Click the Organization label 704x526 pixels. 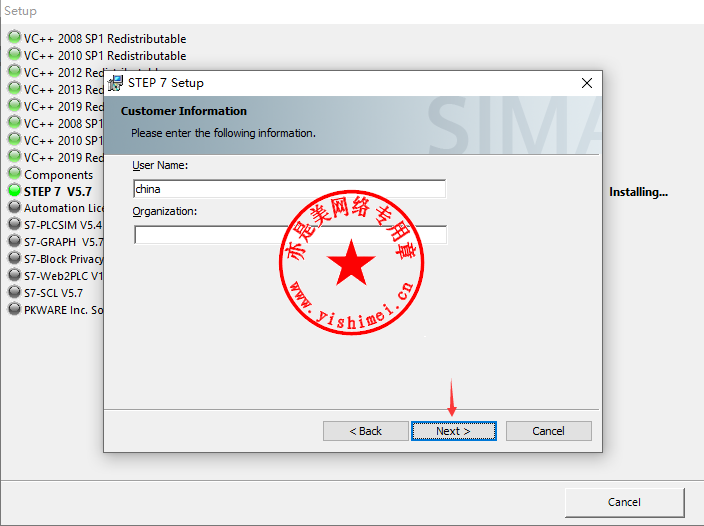pyautogui.click(x=164, y=211)
